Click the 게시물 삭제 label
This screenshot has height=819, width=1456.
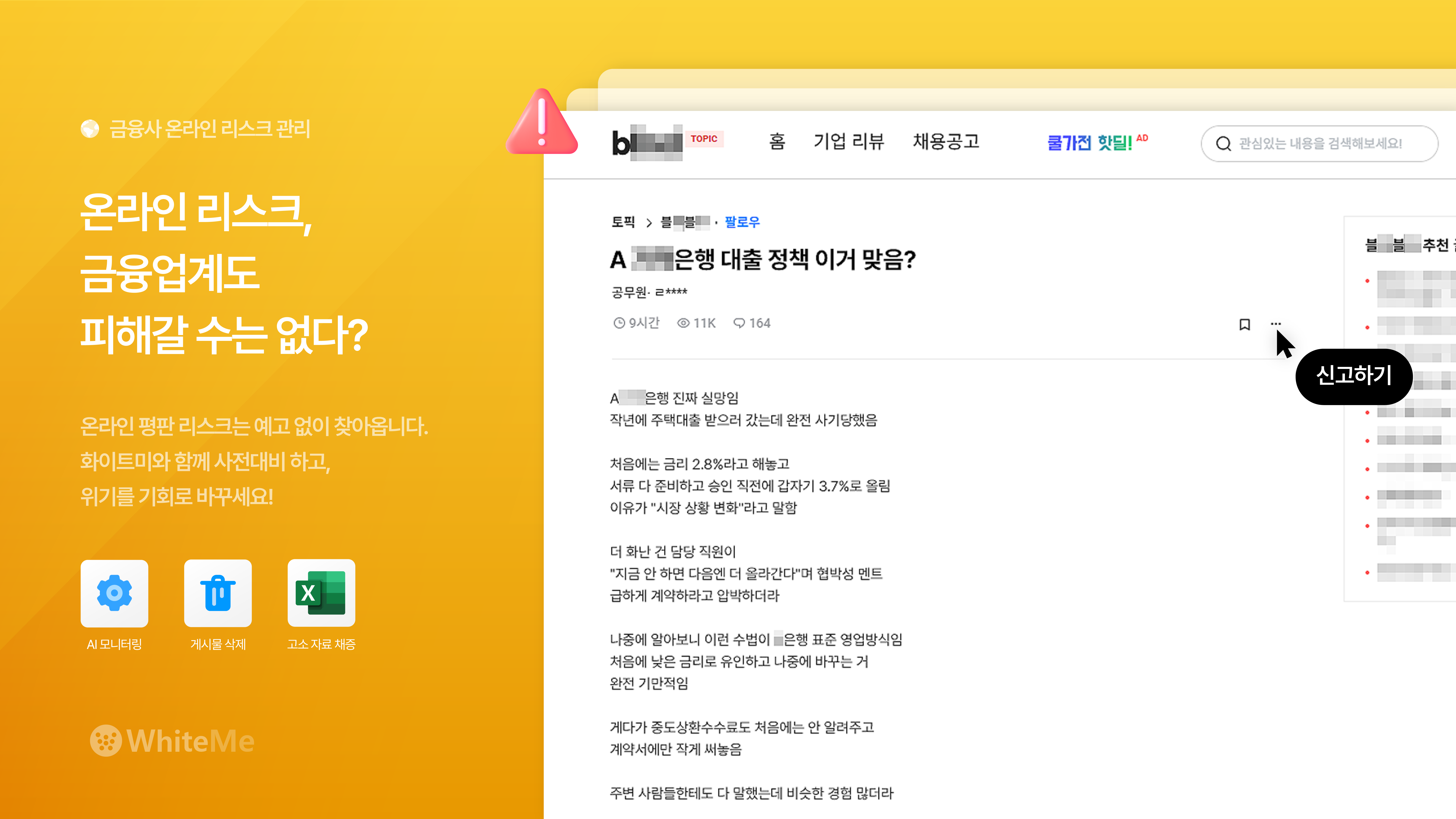pyautogui.click(x=218, y=644)
